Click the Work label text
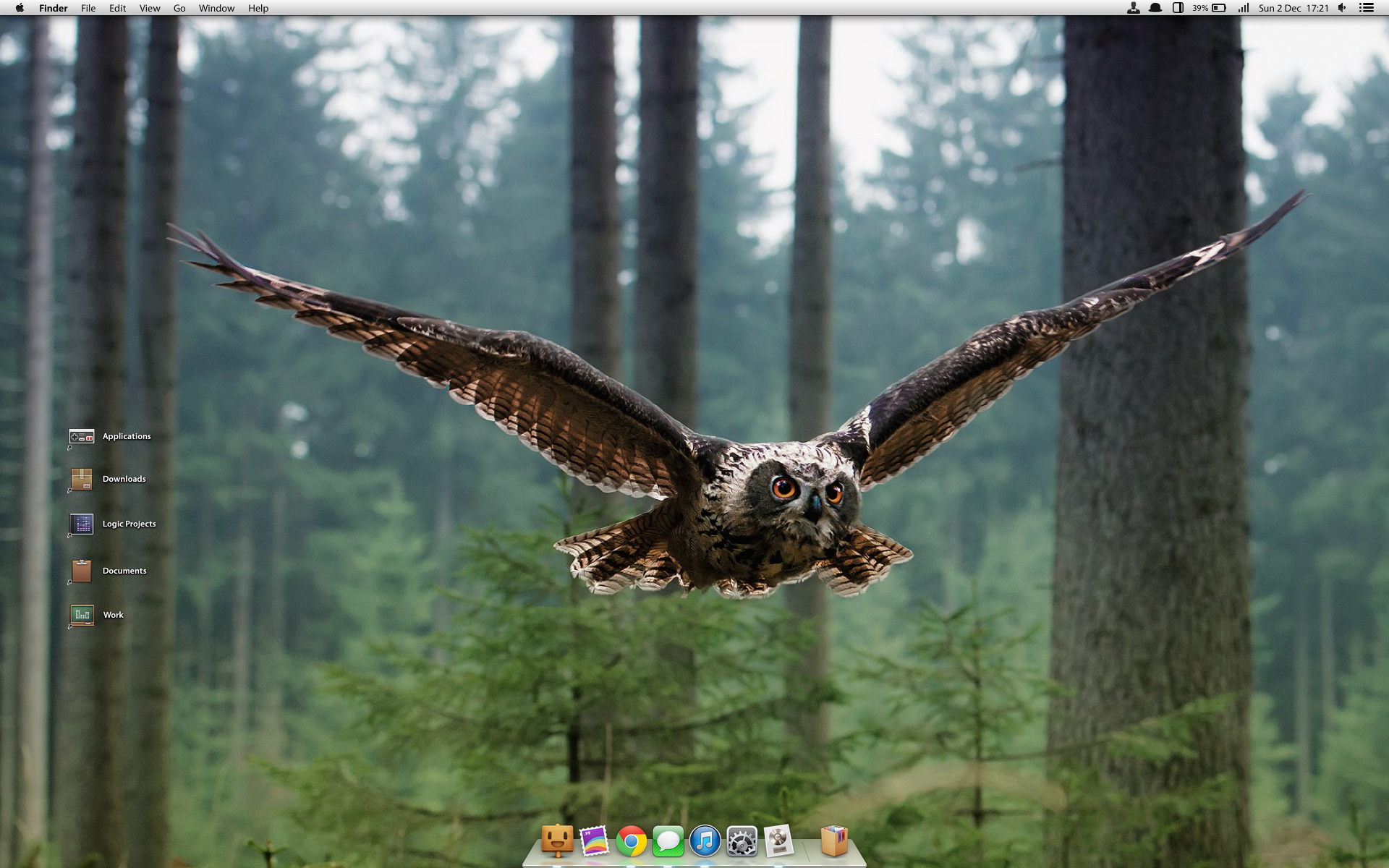The height and width of the screenshot is (868, 1389). pyautogui.click(x=113, y=615)
